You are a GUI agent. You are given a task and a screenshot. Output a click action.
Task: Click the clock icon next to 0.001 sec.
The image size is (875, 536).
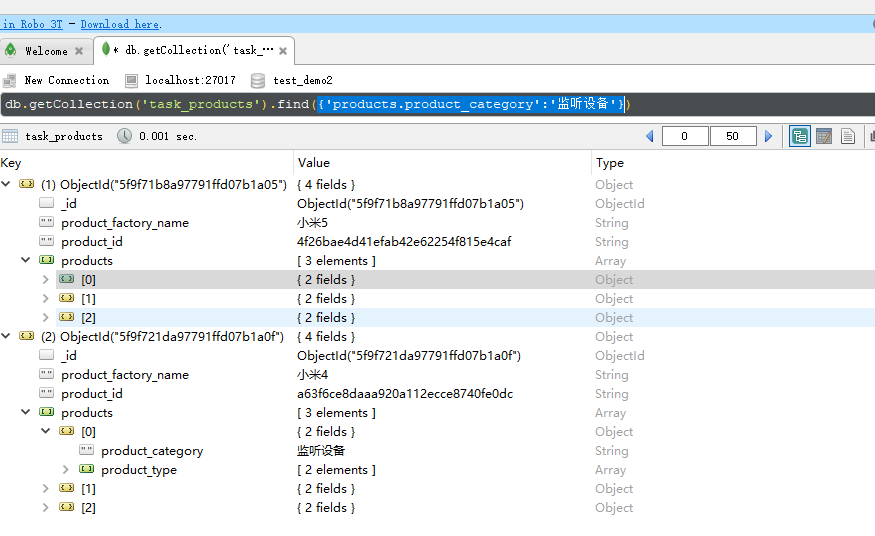click(124, 136)
